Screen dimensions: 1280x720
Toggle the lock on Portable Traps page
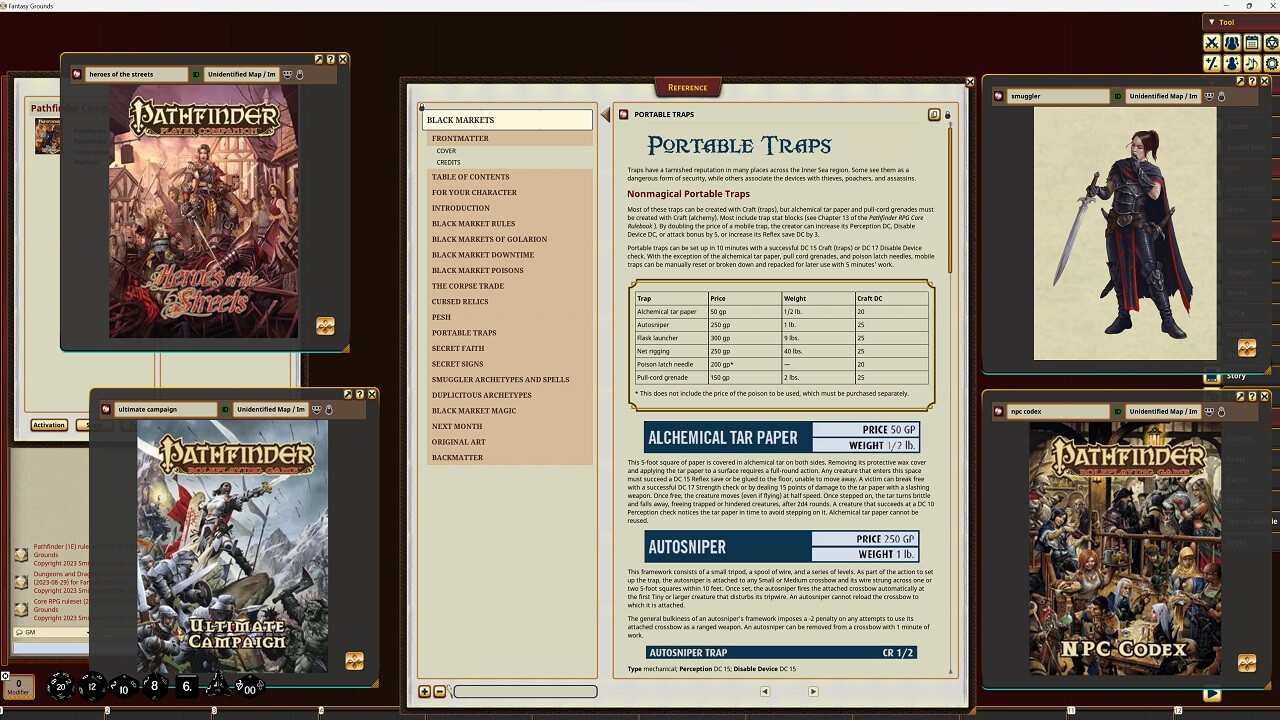point(948,115)
